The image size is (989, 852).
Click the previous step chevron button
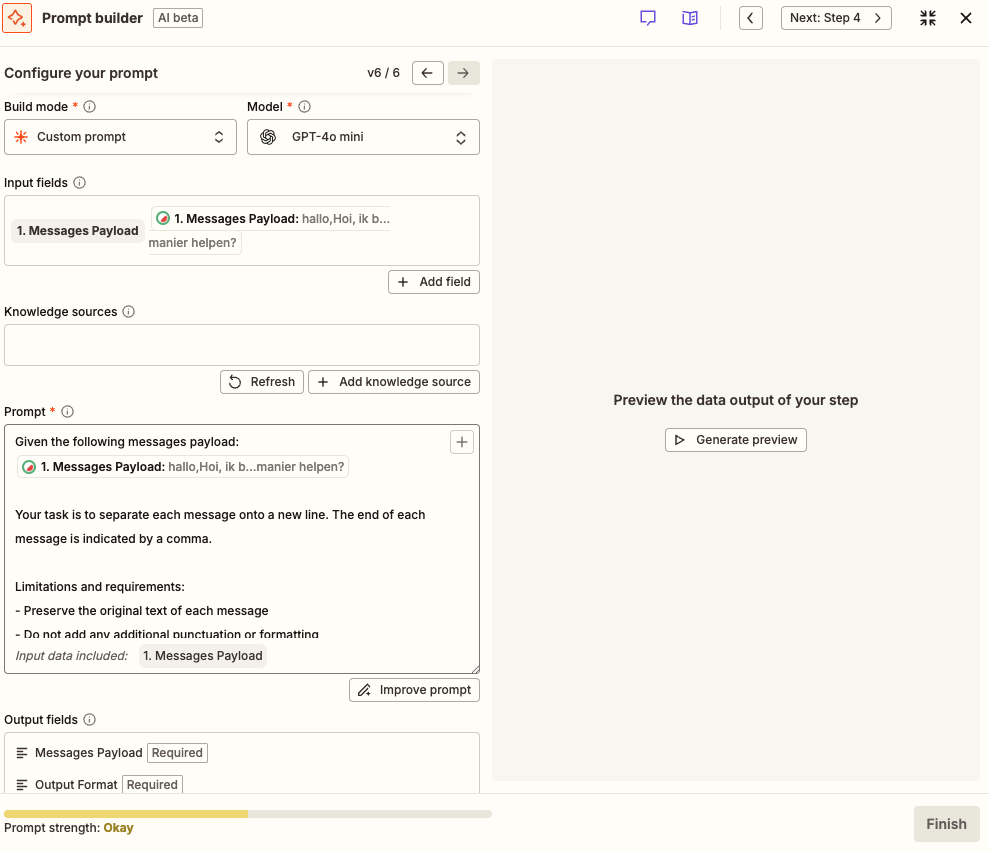tap(751, 18)
